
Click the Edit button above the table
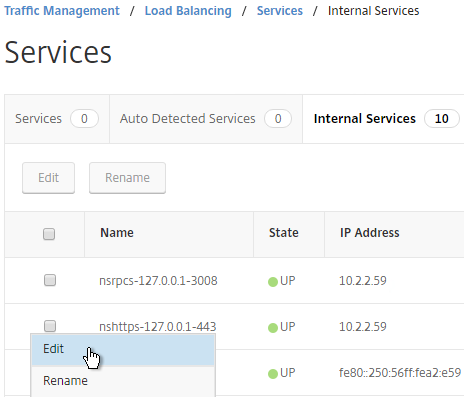click(49, 178)
